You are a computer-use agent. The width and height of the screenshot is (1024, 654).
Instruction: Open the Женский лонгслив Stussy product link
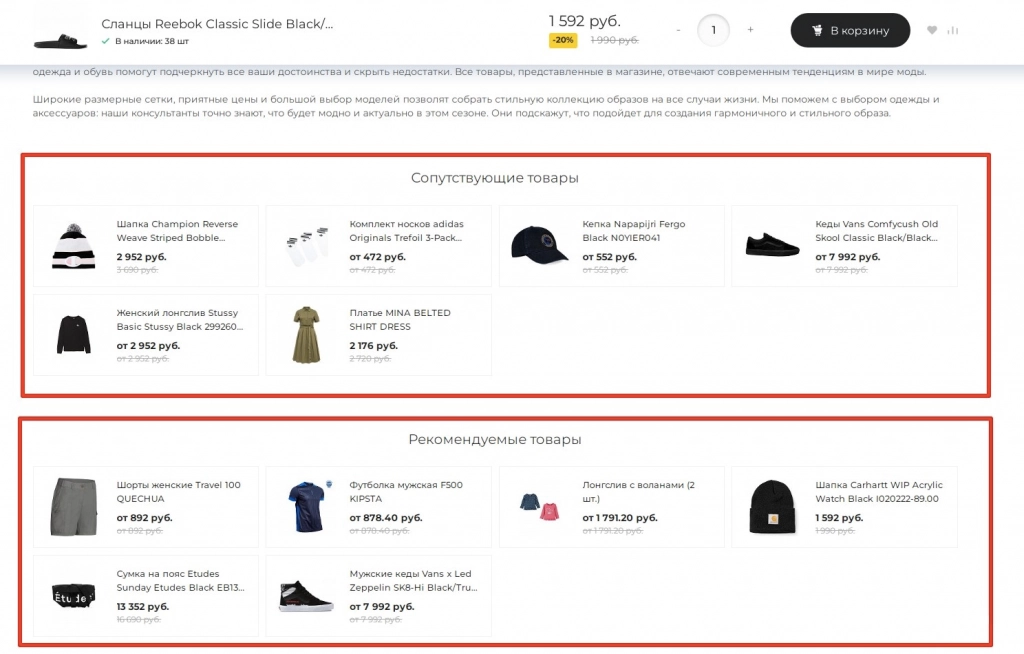(180, 319)
